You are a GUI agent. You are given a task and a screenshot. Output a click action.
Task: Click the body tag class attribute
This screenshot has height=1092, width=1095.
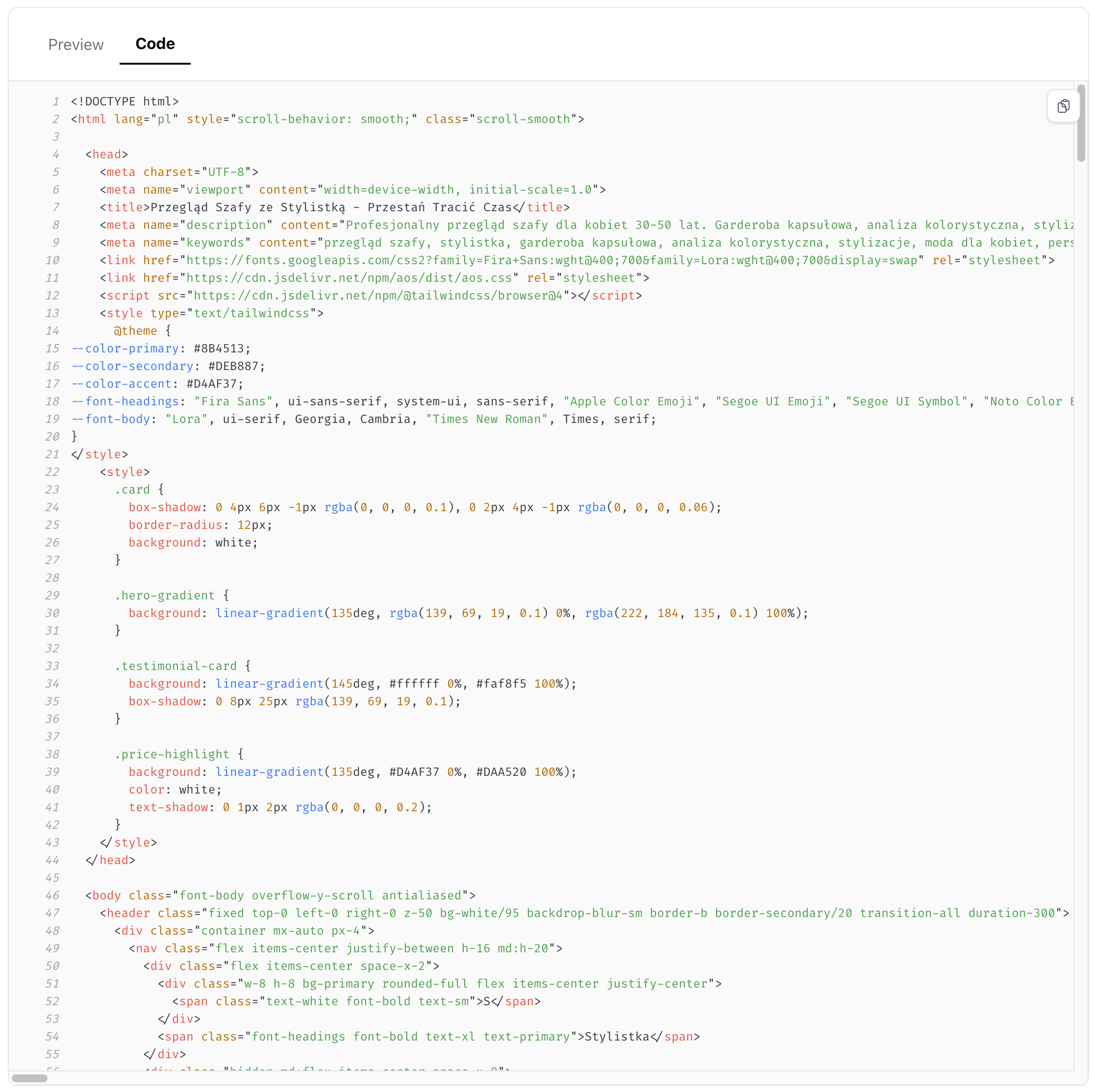[302, 895]
